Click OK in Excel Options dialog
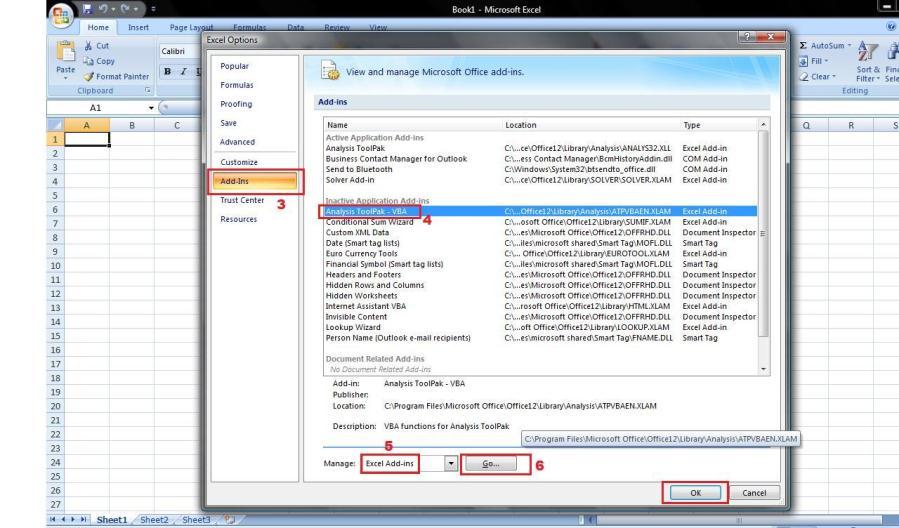Image resolution: width=899 pixels, height=528 pixels. pos(695,492)
